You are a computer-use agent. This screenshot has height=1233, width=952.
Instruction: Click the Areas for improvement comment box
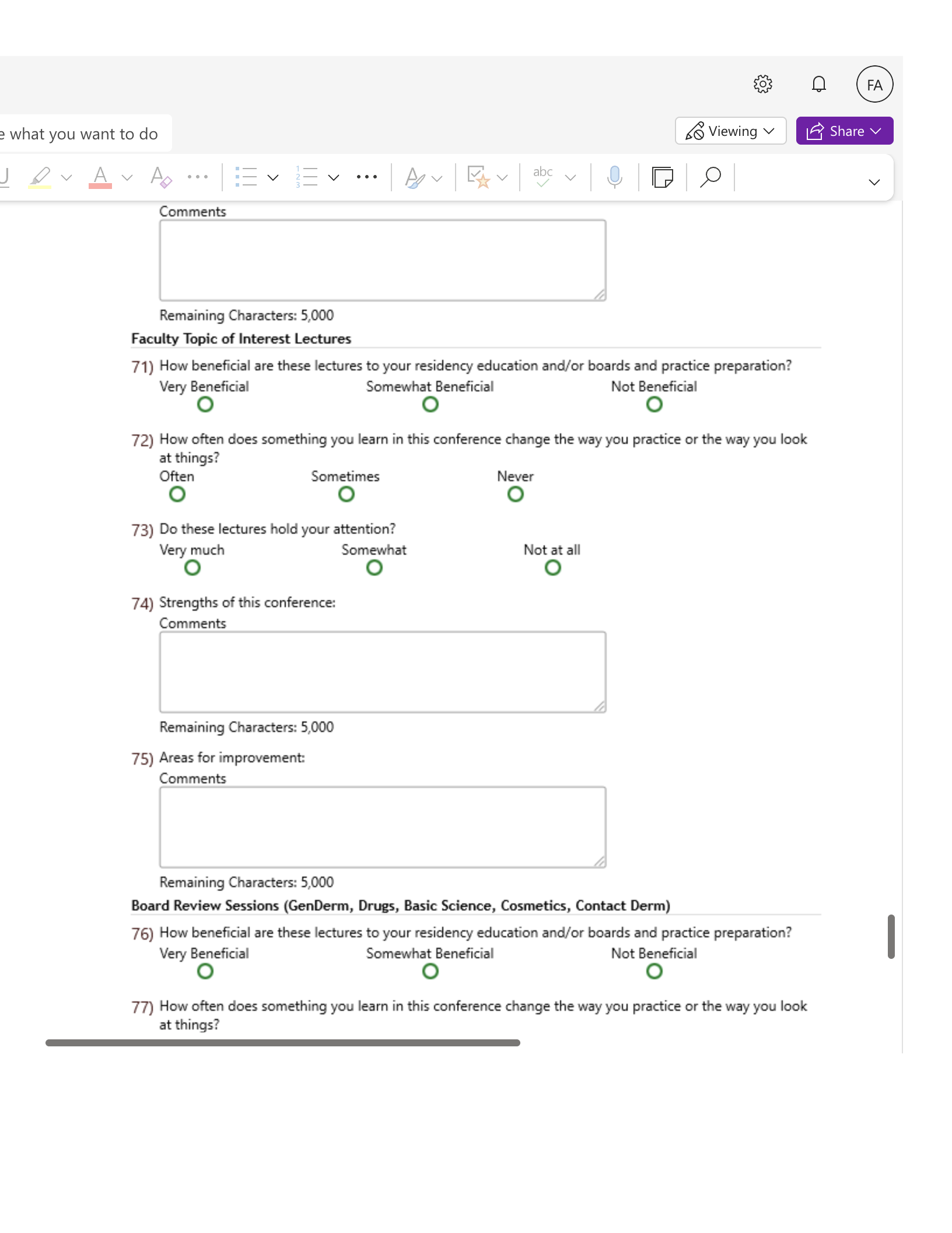pyautogui.click(x=383, y=827)
